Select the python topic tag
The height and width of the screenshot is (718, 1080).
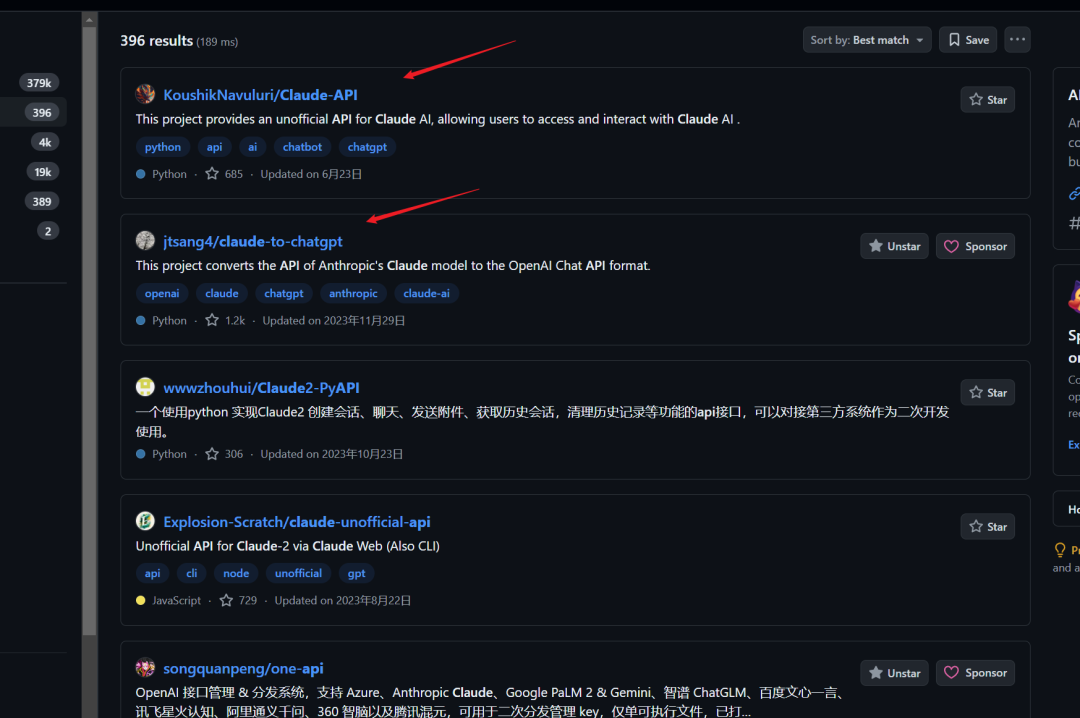(163, 147)
